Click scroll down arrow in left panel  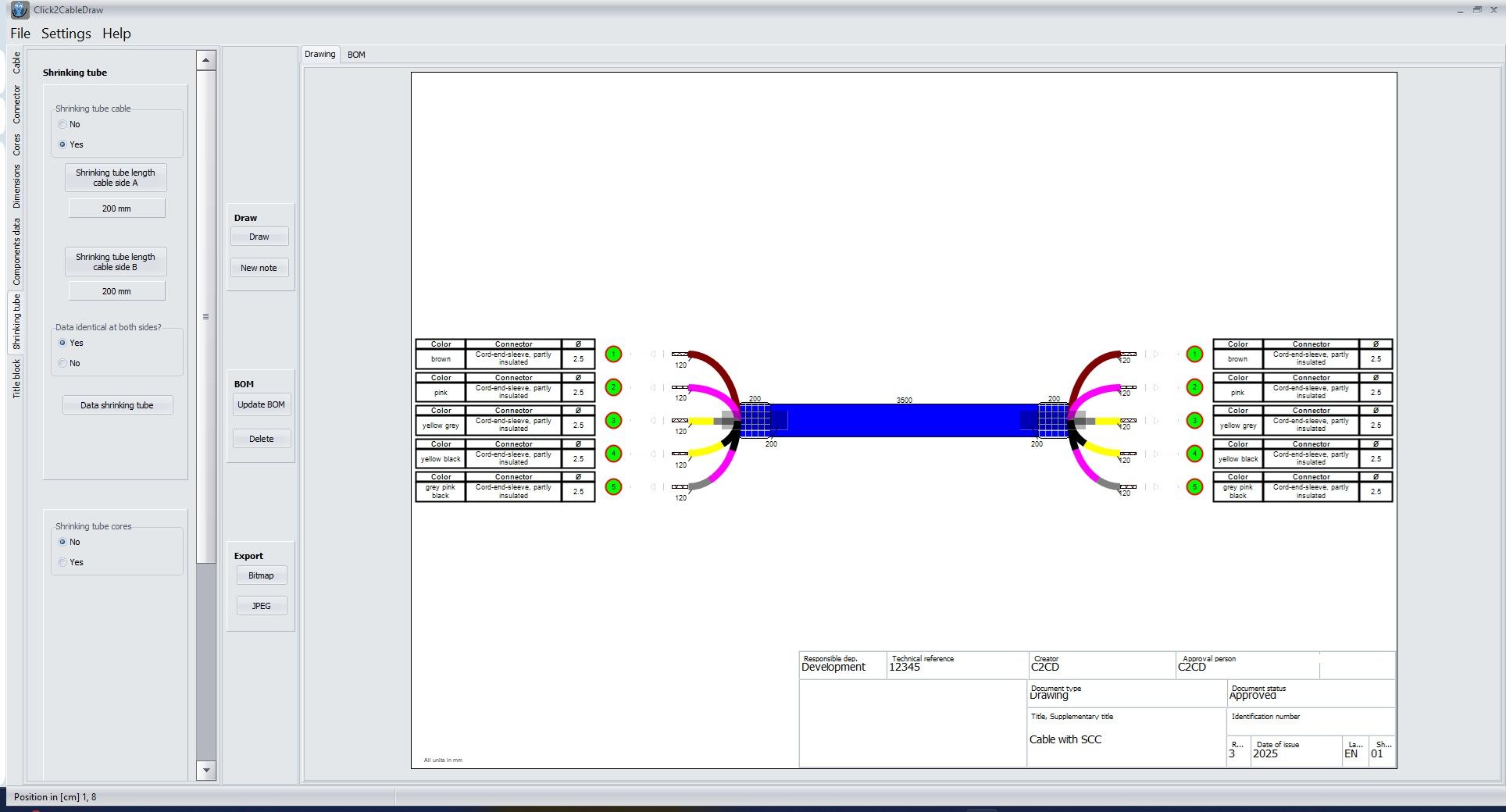(206, 771)
